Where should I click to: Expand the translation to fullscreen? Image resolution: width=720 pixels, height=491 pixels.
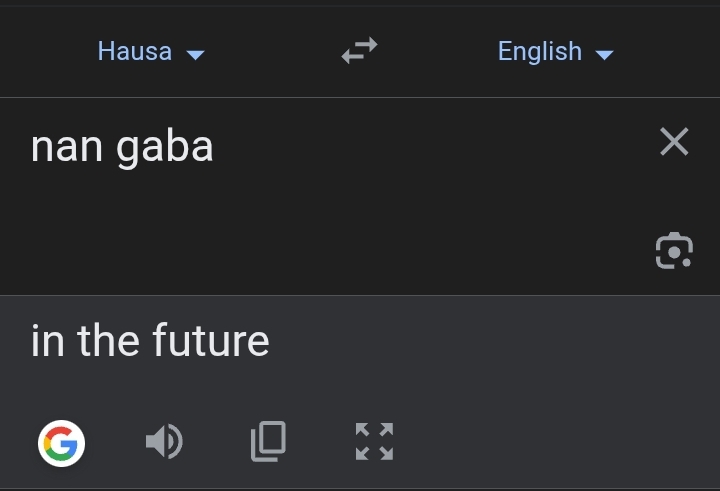click(x=374, y=441)
